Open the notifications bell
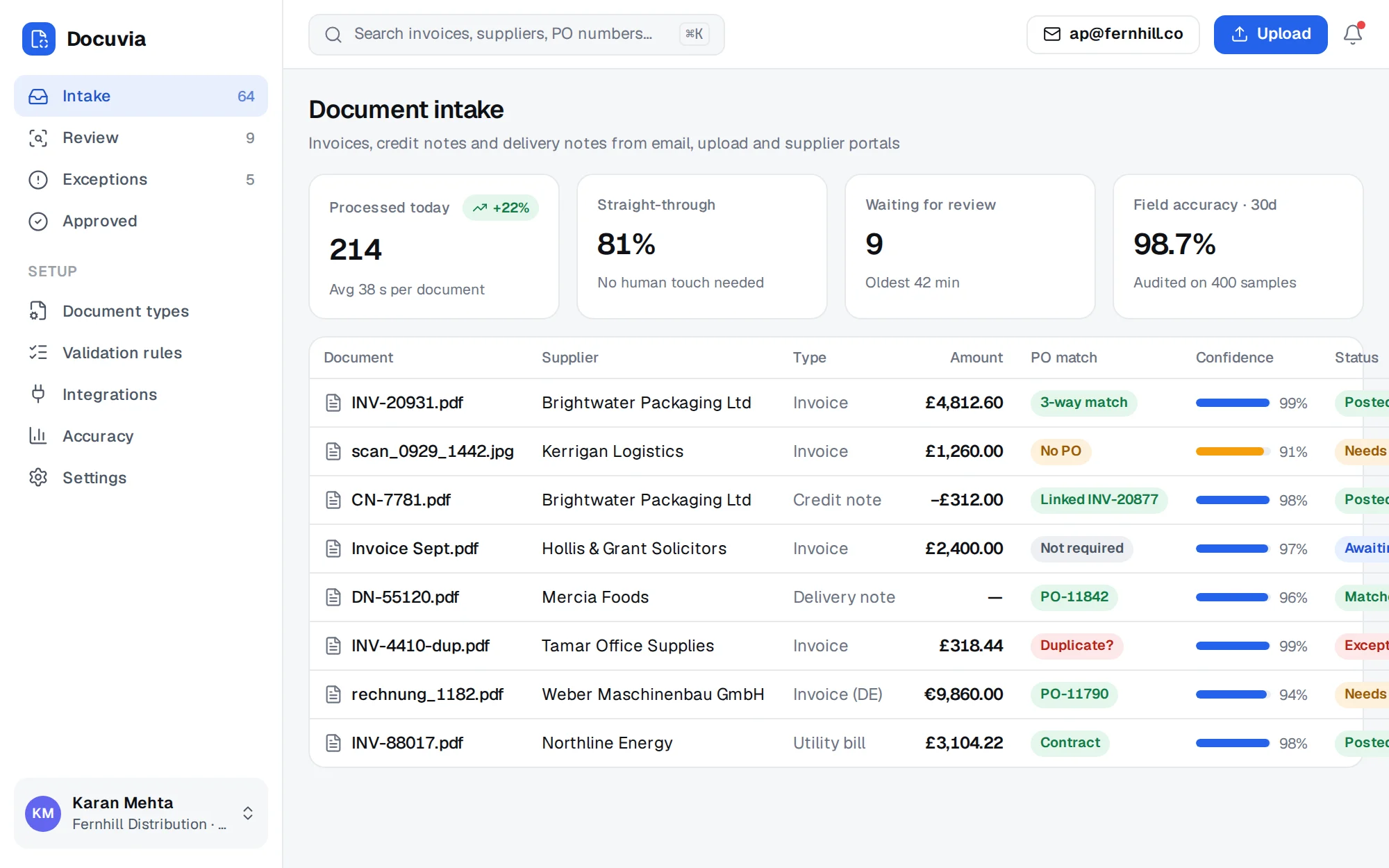The image size is (1389, 868). tap(1353, 34)
